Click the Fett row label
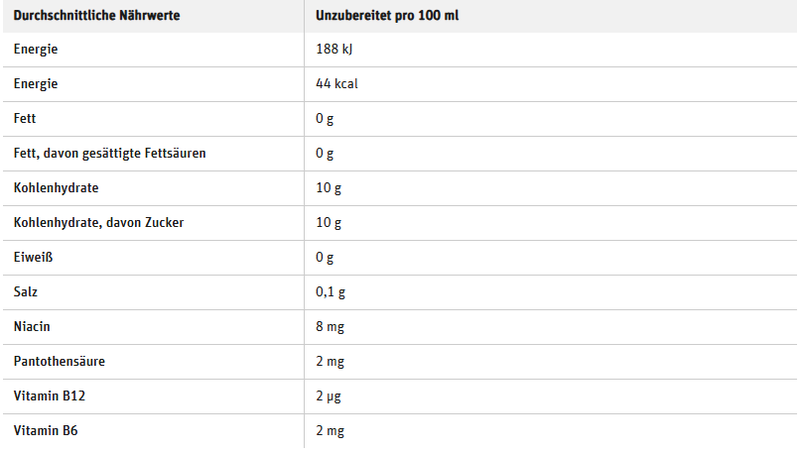799x452 pixels. click(24, 118)
